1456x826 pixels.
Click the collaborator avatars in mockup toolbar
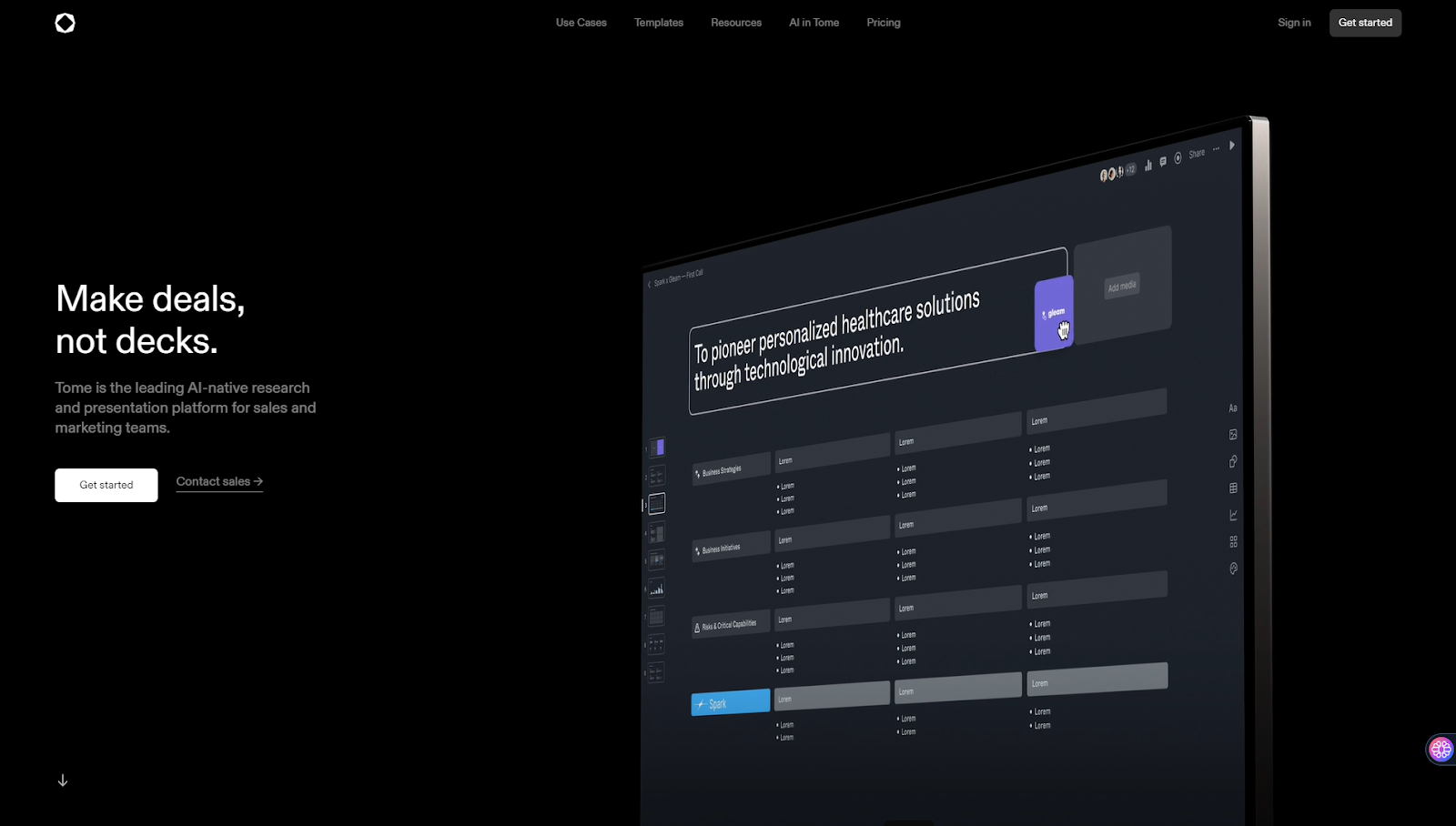1111,174
